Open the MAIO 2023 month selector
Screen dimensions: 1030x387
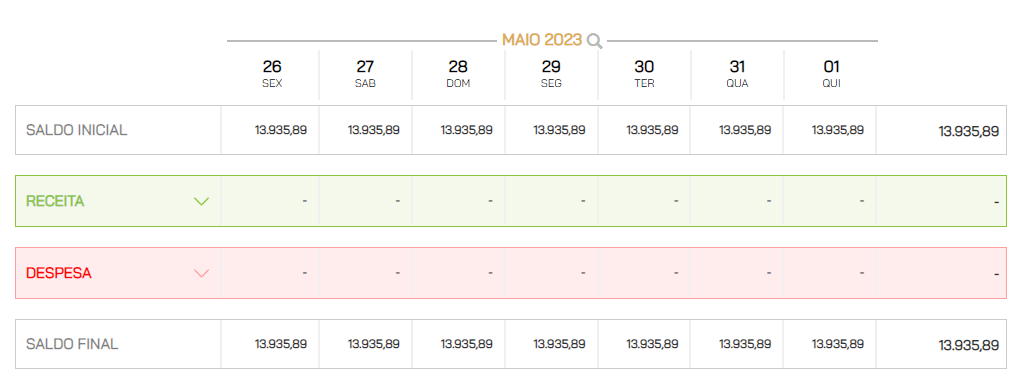(542, 40)
